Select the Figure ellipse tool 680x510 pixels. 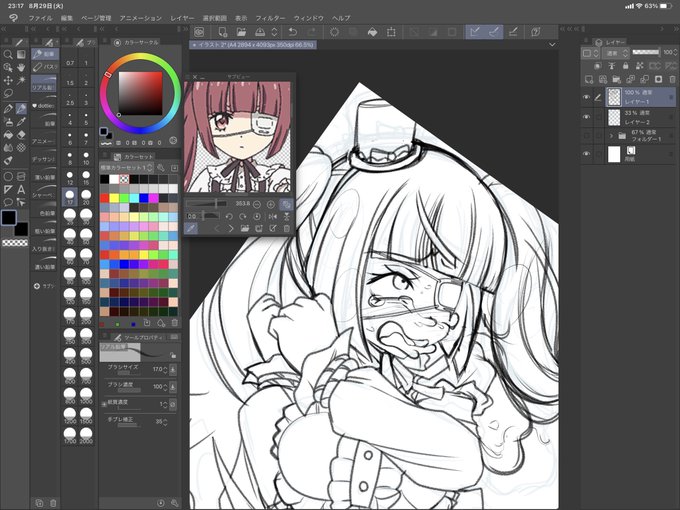(8, 177)
